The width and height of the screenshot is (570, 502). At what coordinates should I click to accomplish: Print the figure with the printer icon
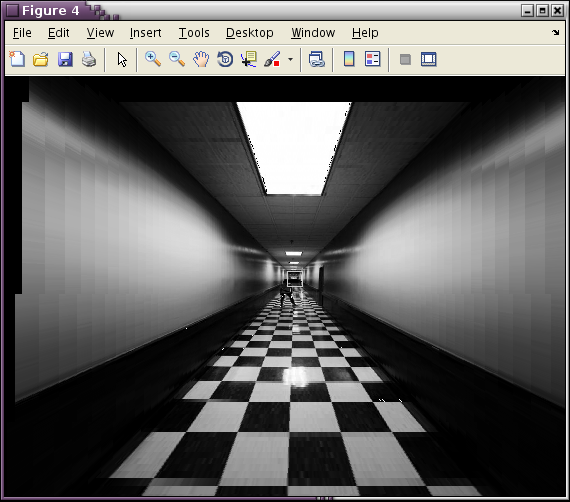[89, 59]
